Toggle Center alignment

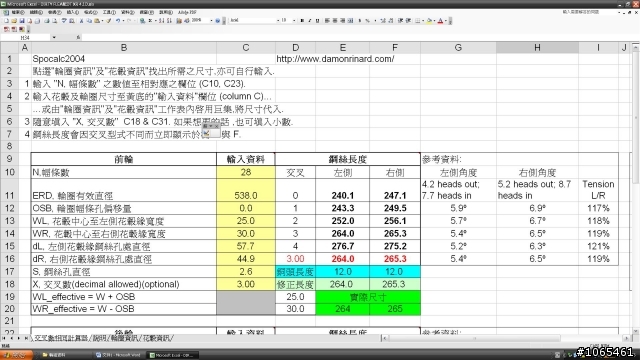(335, 20)
